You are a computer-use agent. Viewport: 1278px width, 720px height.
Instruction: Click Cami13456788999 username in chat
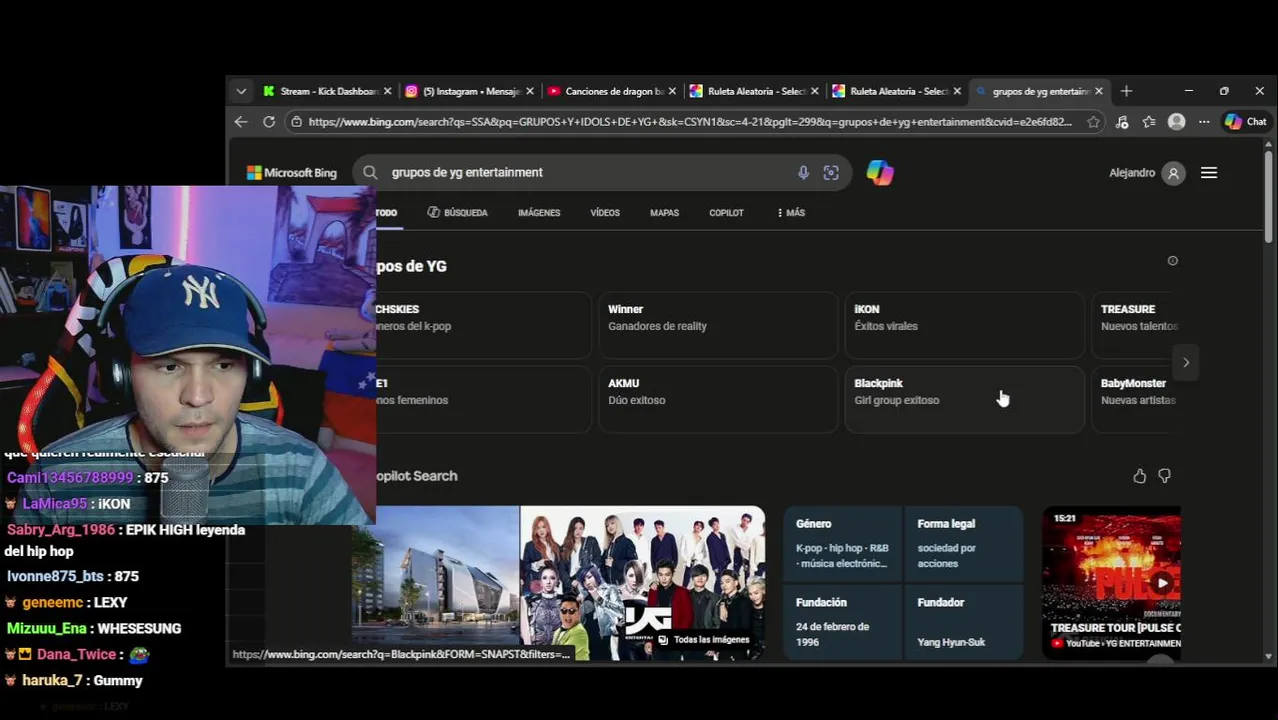(70, 478)
